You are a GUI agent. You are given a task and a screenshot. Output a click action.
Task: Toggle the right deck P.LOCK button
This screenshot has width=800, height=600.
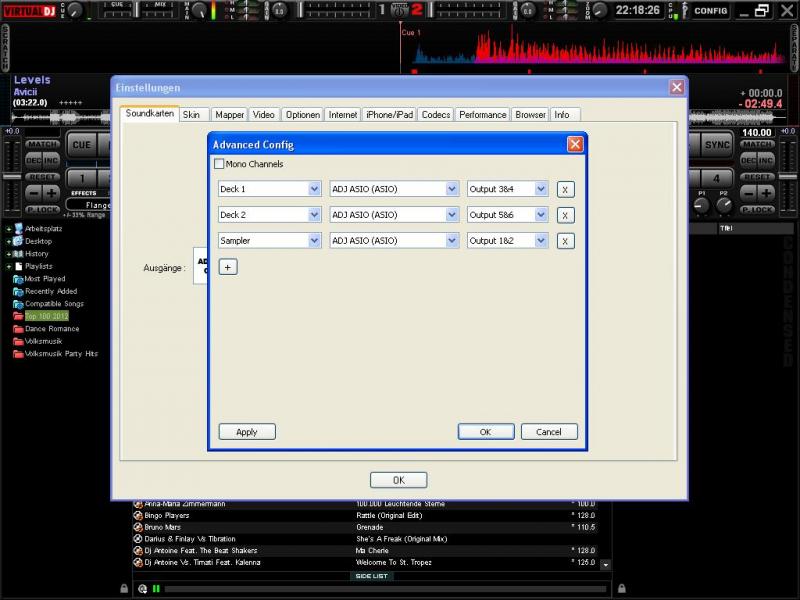pos(758,210)
